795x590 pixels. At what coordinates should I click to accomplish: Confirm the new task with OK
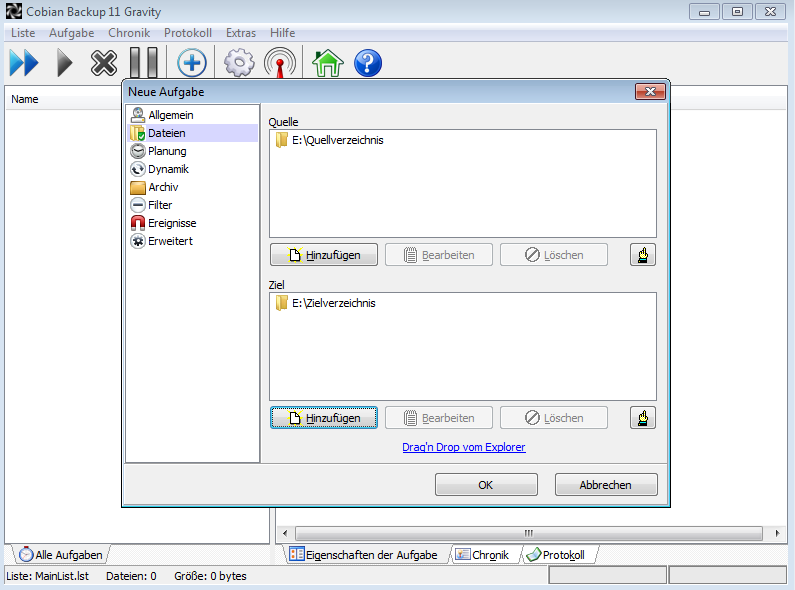pos(486,485)
